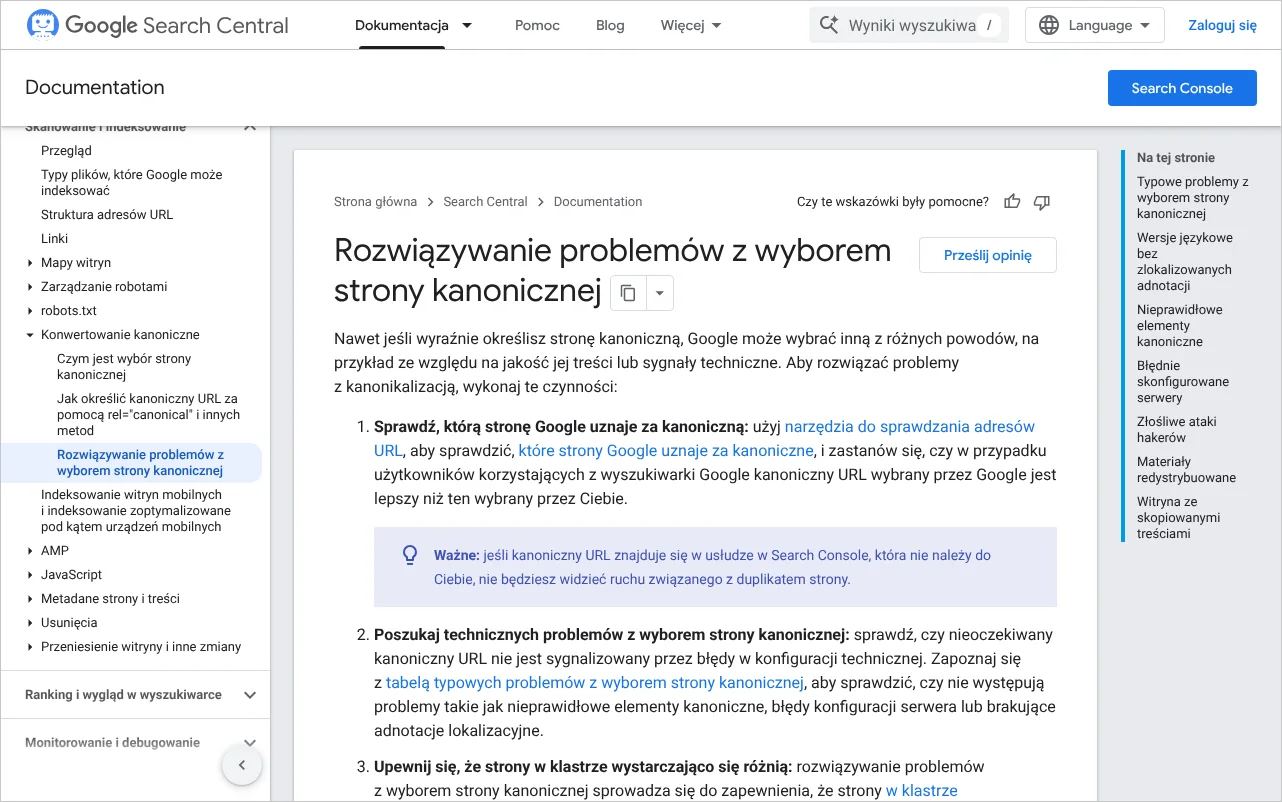Click the Search Console button
1282x802 pixels.
[x=1182, y=88]
